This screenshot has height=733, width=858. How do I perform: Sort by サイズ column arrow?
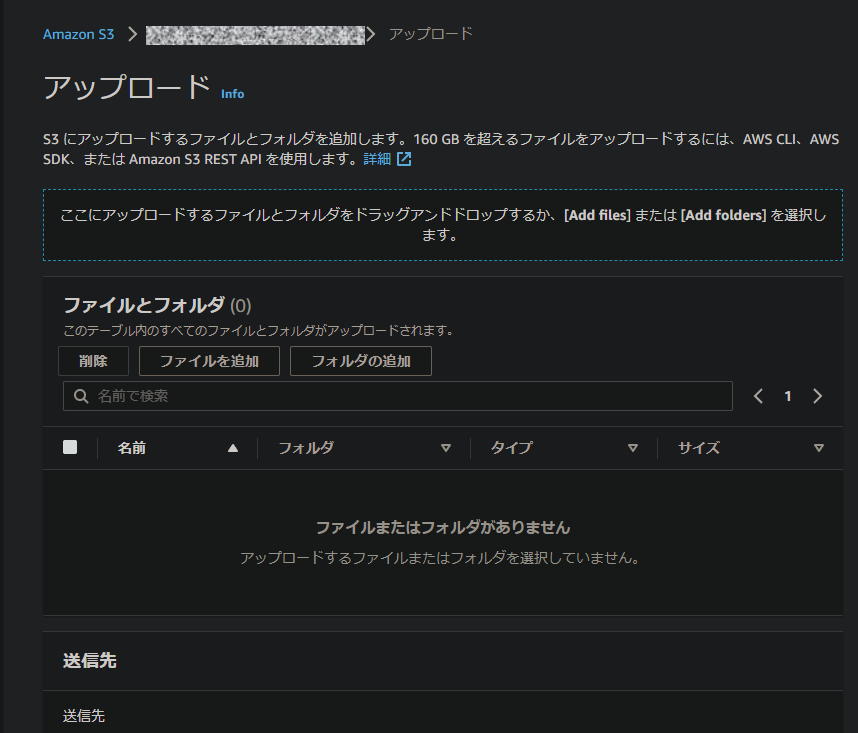(819, 448)
